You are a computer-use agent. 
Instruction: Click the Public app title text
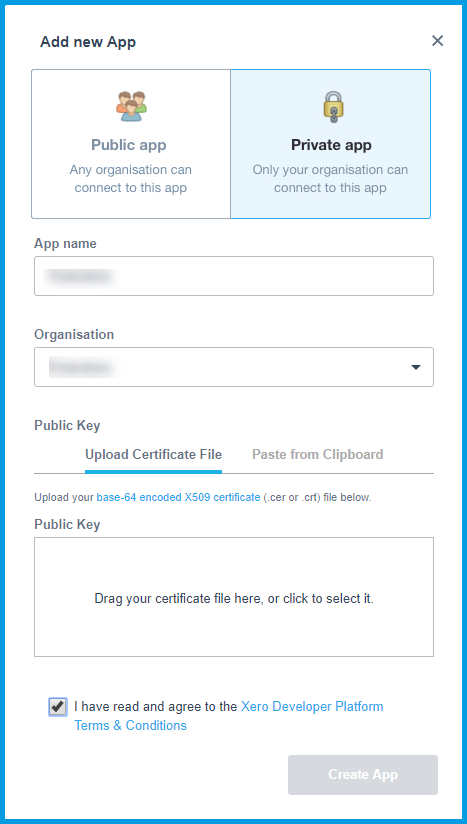129,145
